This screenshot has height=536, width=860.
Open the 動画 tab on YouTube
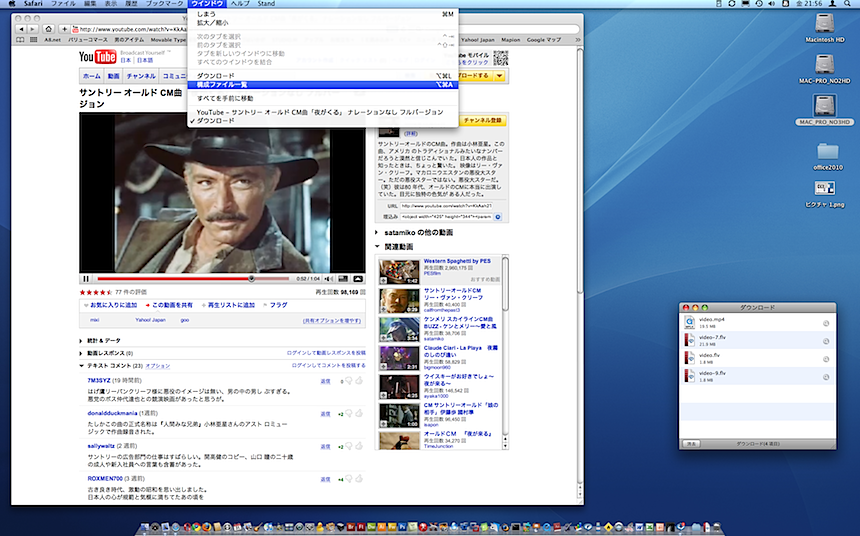point(114,76)
